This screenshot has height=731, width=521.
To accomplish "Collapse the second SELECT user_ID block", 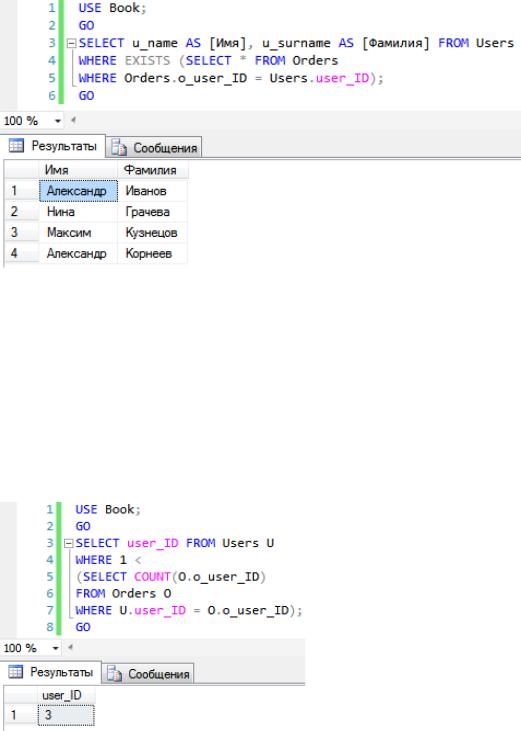I will click(69, 544).
